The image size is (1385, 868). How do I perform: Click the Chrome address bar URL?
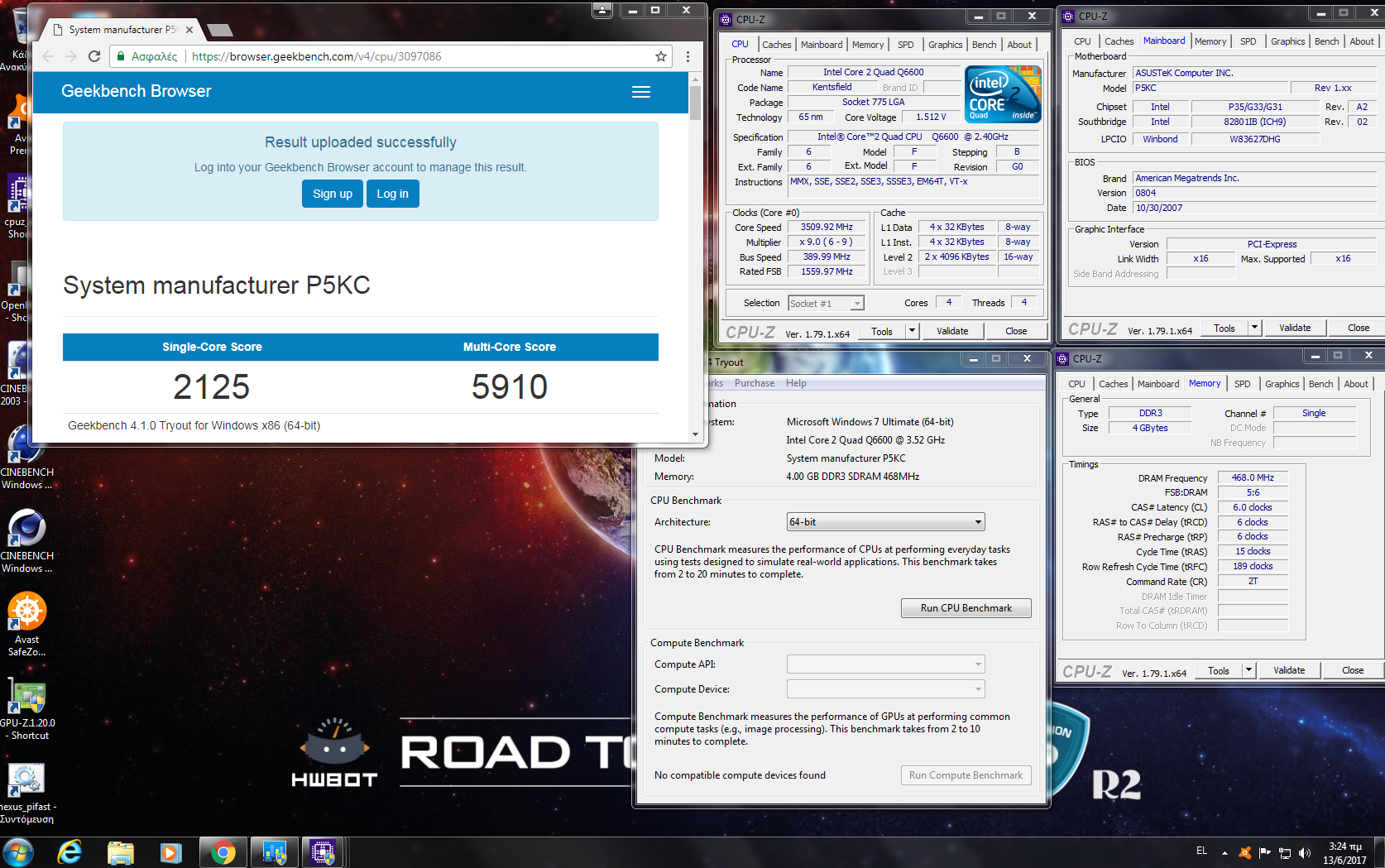[x=317, y=56]
